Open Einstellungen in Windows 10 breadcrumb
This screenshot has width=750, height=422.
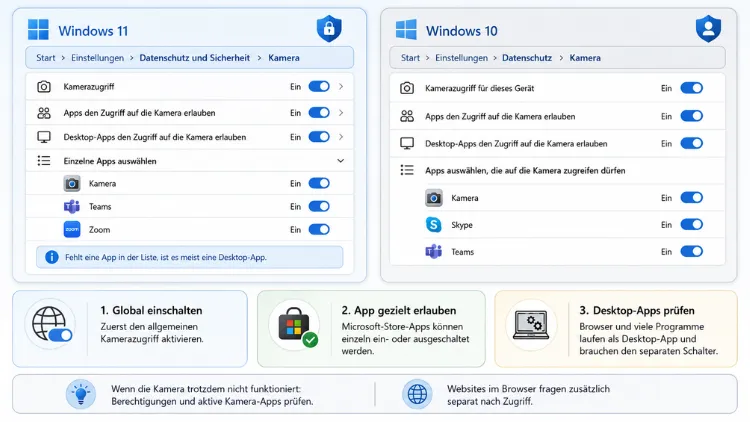pos(462,58)
